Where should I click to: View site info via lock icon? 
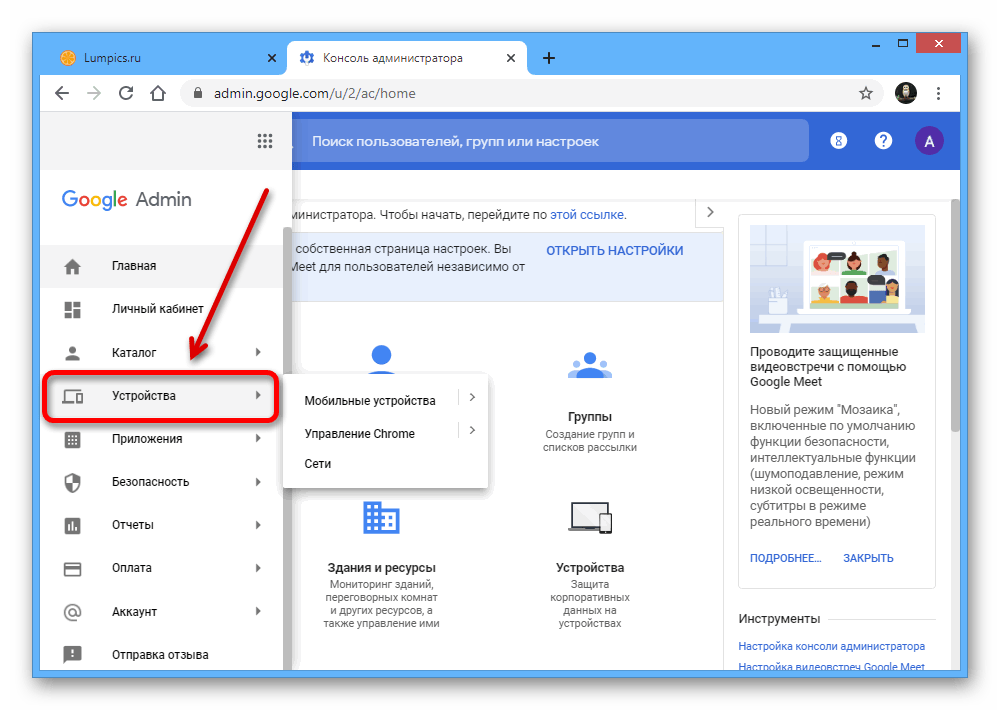198,93
